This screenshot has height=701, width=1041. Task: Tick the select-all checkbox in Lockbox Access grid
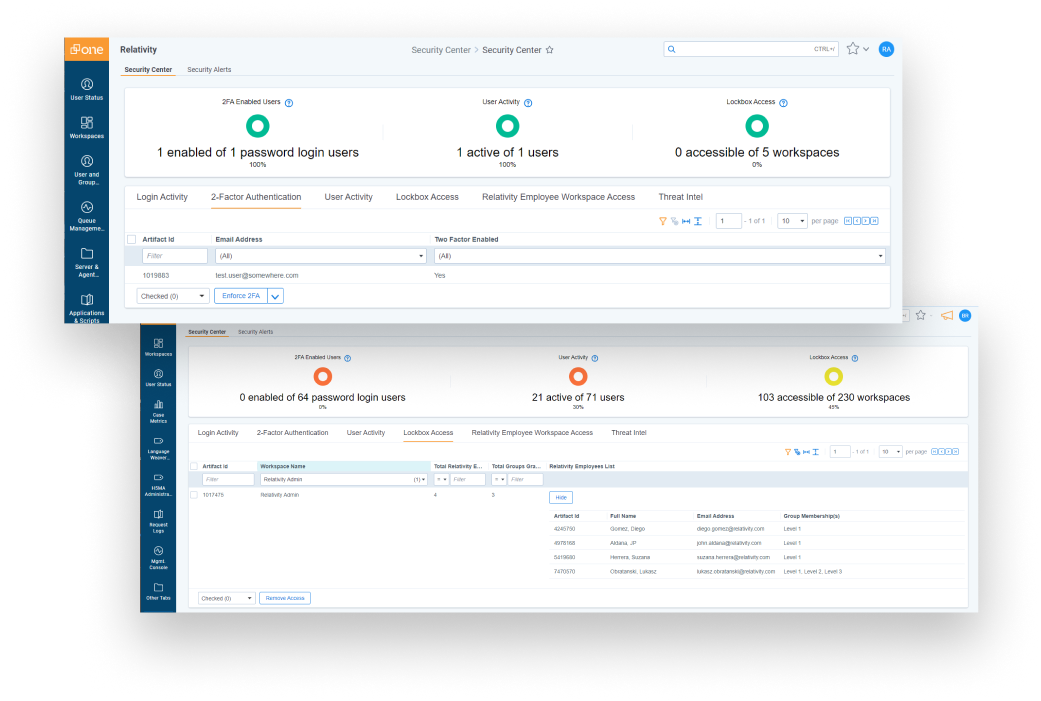tap(194, 466)
